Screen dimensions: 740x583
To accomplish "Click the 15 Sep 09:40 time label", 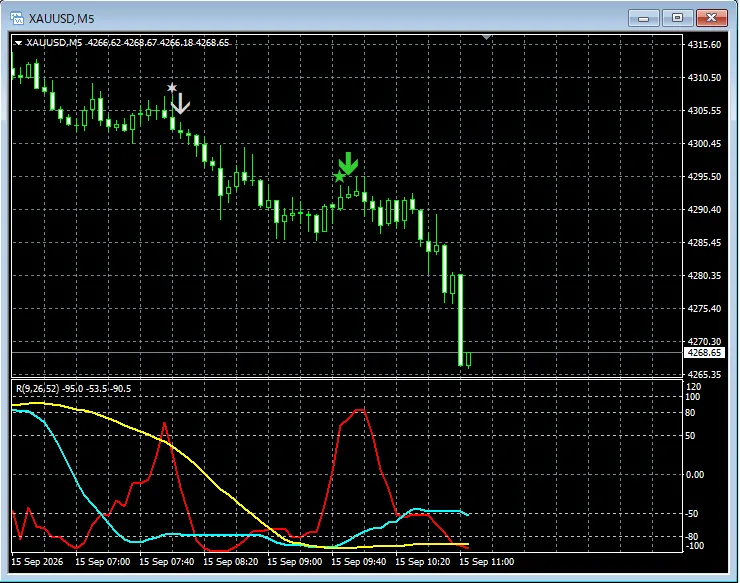I will point(359,562).
